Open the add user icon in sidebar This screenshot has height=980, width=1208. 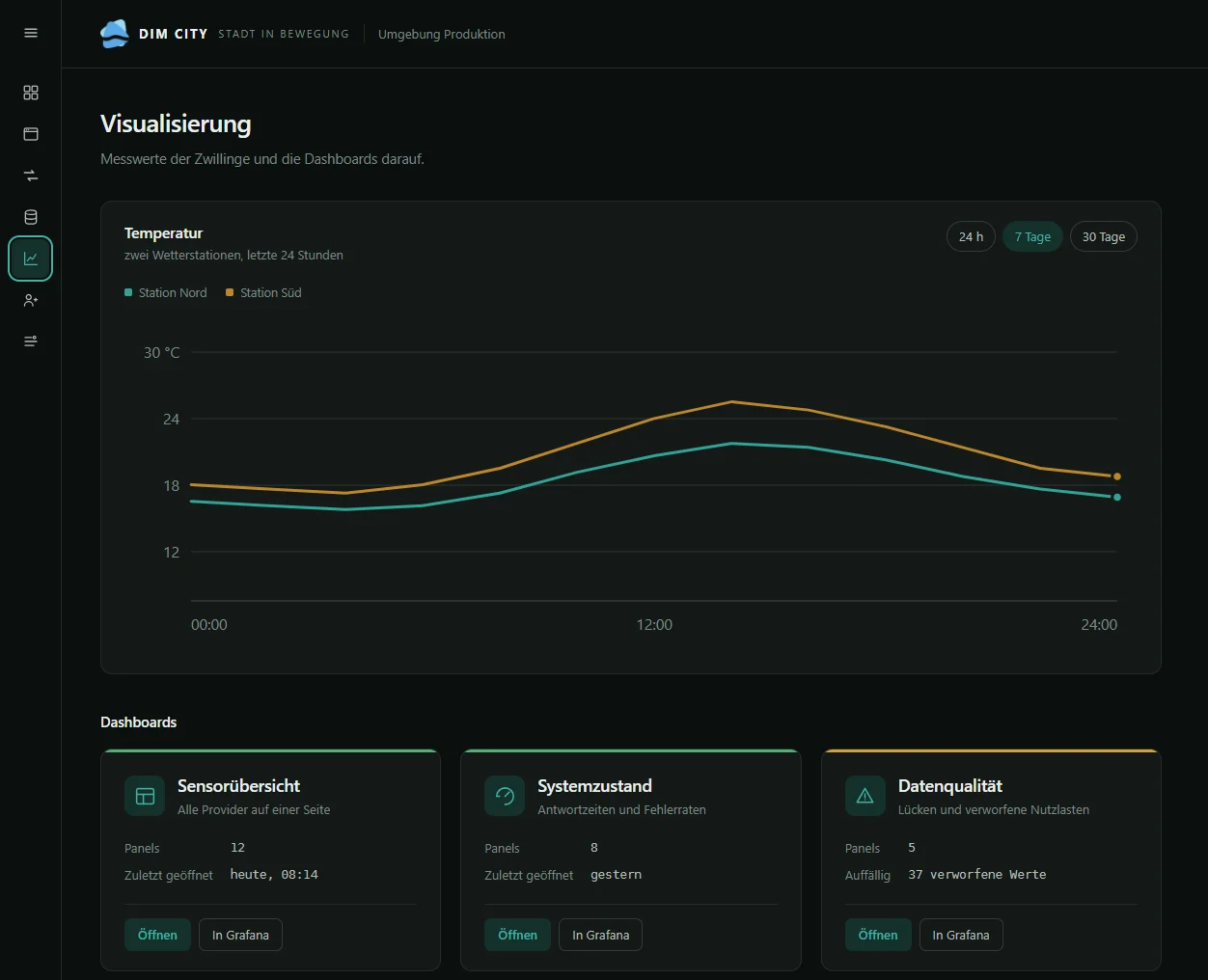tap(31, 300)
